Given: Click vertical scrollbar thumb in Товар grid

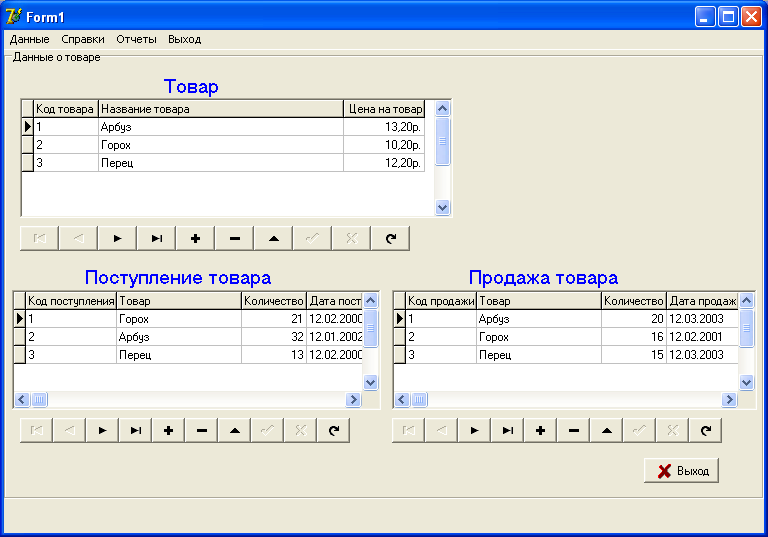Looking at the screenshot, I should coord(443,141).
